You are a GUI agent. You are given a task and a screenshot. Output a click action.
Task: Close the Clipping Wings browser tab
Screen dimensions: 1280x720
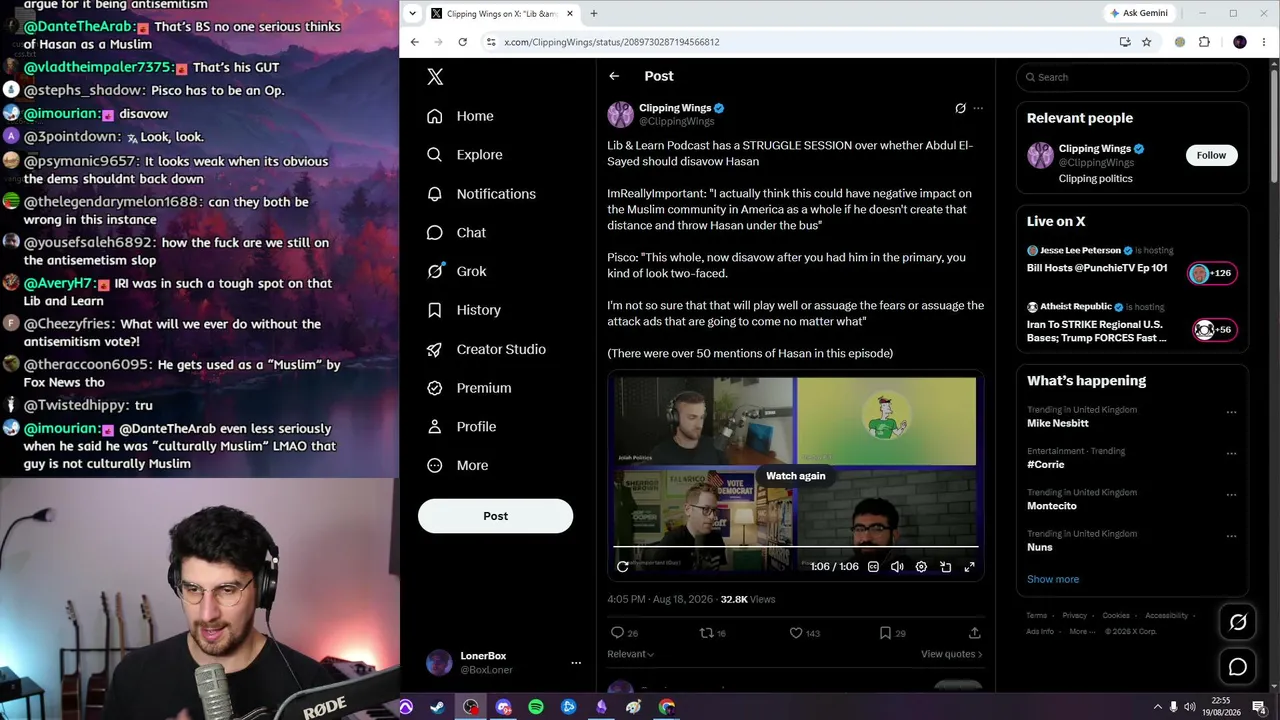568,14
